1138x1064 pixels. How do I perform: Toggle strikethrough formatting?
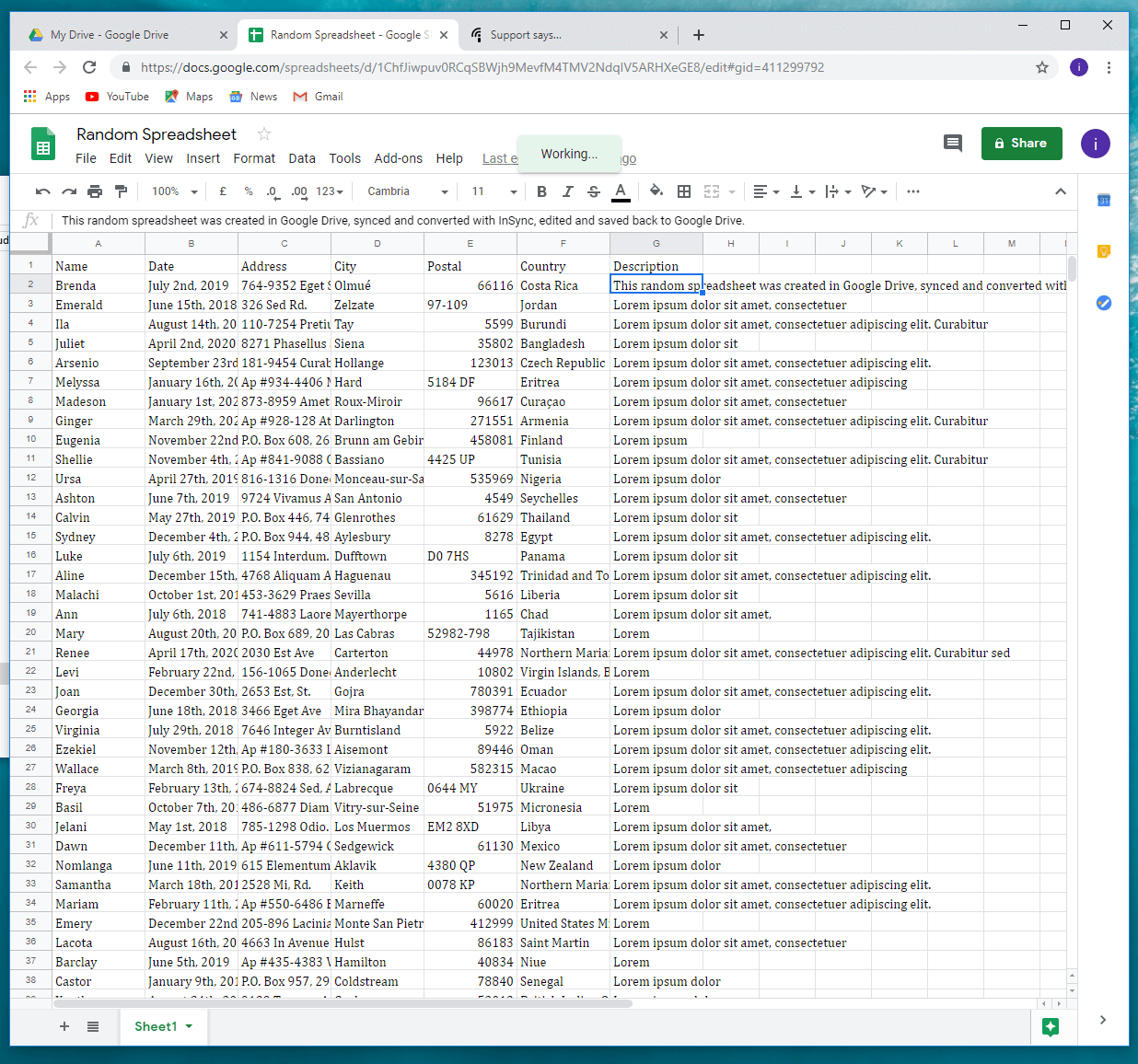click(x=594, y=191)
